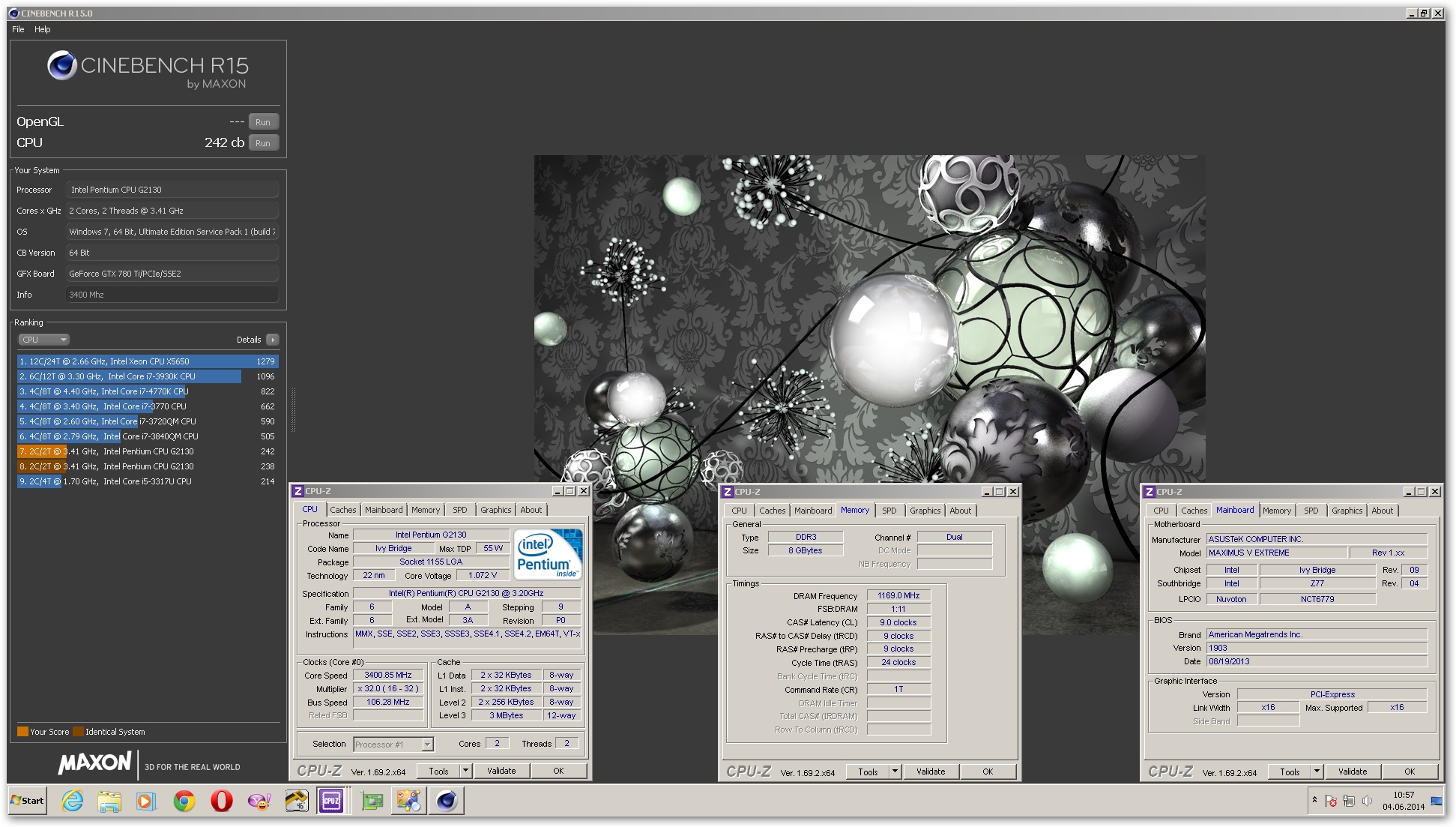Open the volume speaker icon in tray
This screenshot has height=827, width=1456.
point(1366,801)
